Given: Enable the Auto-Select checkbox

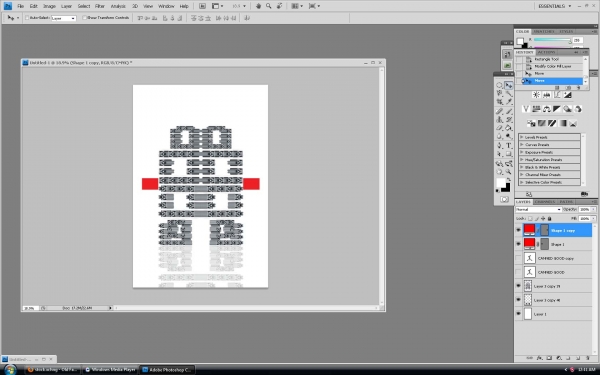Looking at the screenshot, I should click(x=27, y=18).
